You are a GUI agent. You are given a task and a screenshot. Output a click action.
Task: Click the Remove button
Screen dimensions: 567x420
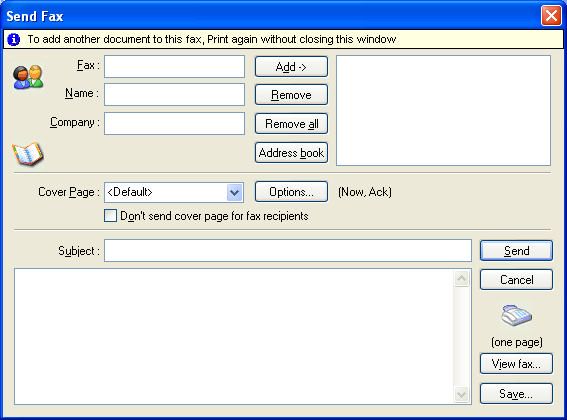point(291,95)
